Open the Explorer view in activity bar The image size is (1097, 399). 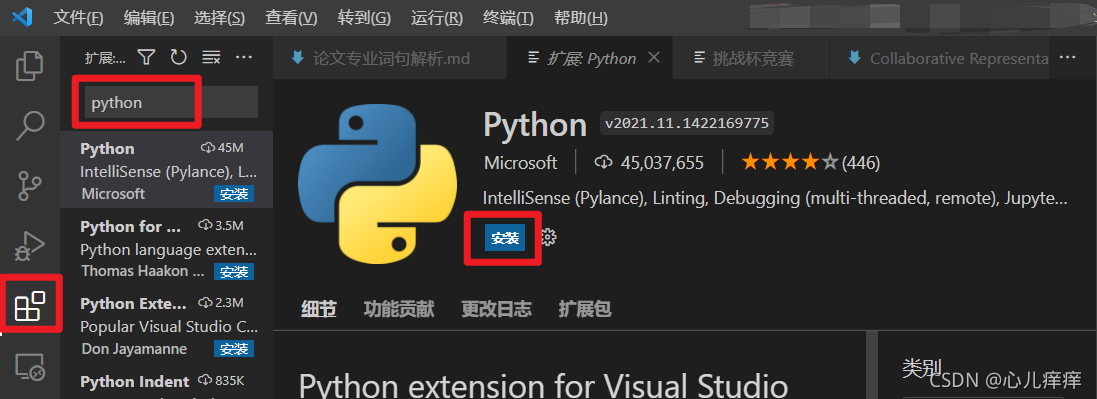pyautogui.click(x=30, y=64)
